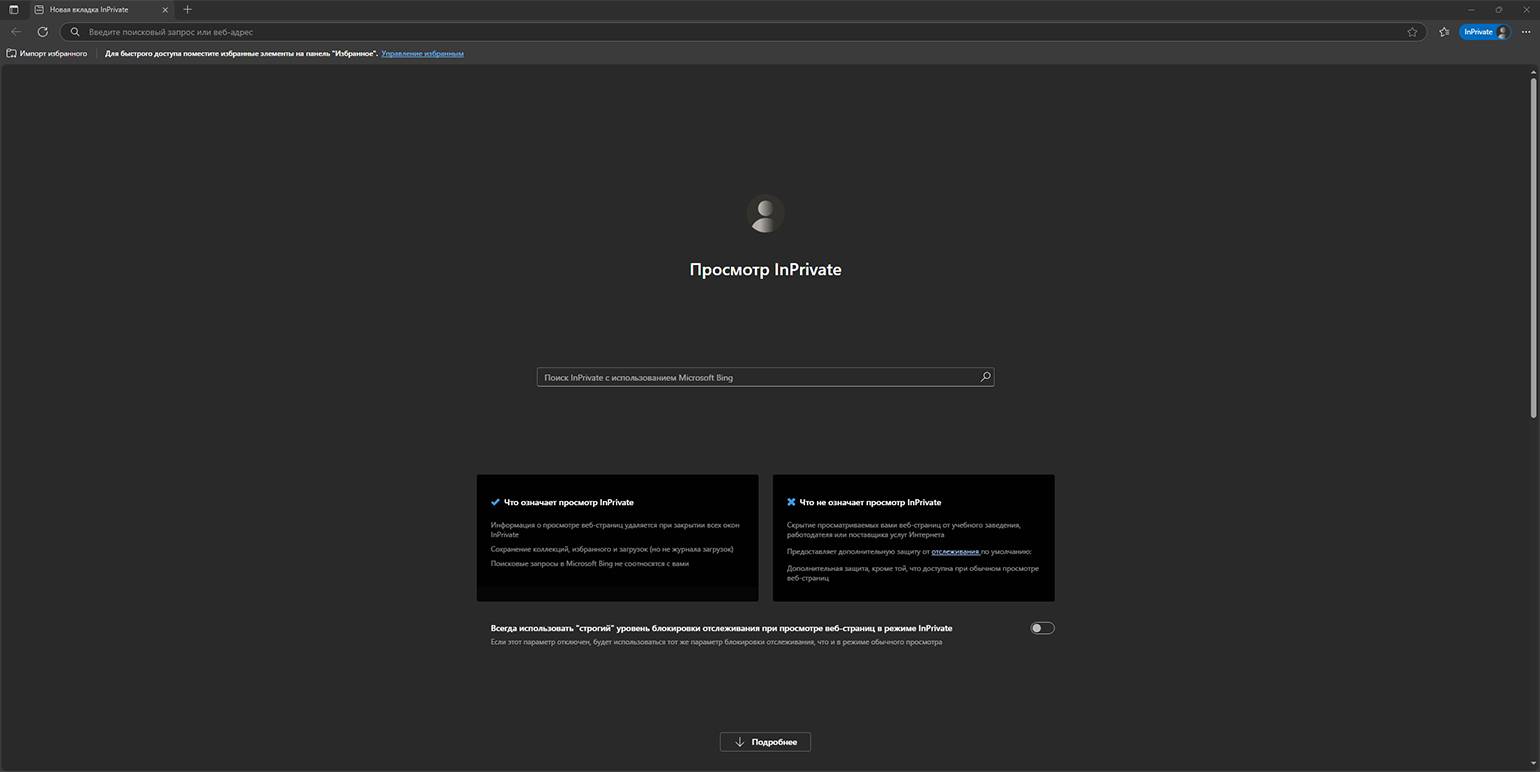Reload the page with the refresh icon
Screen dimensions: 1540x772
42,32
